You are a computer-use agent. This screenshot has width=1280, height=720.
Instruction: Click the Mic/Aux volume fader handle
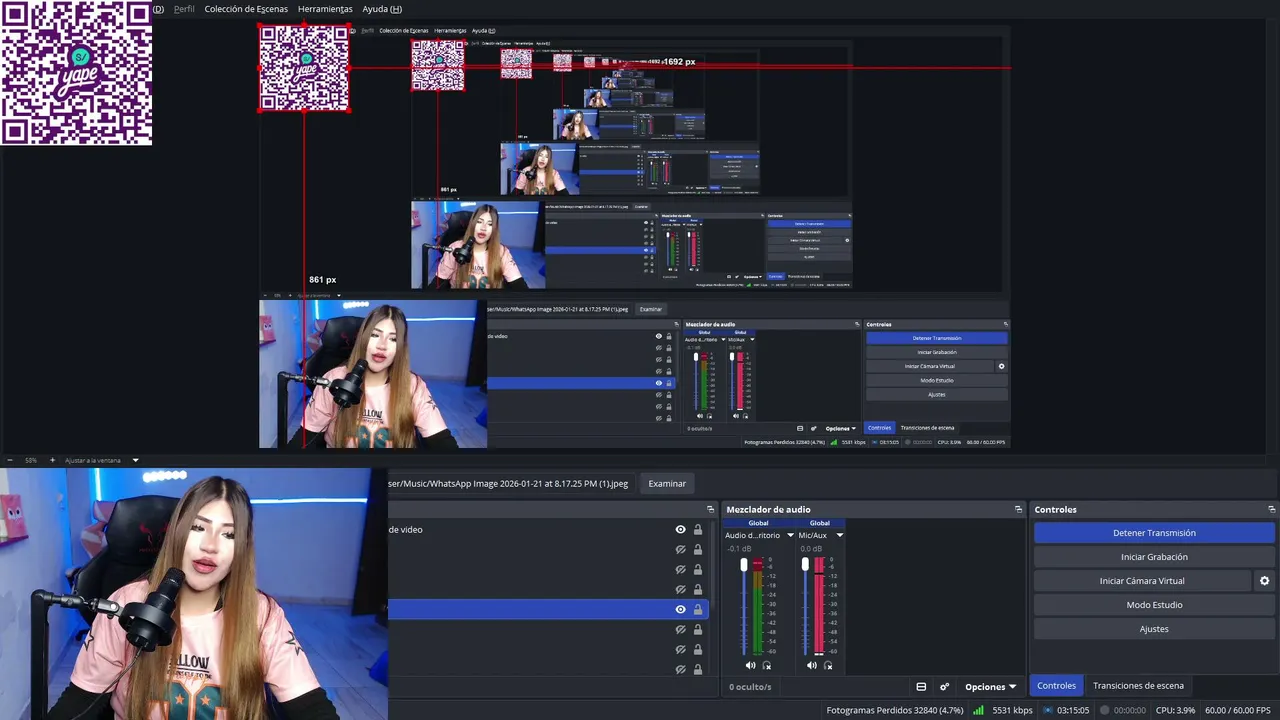coord(805,565)
